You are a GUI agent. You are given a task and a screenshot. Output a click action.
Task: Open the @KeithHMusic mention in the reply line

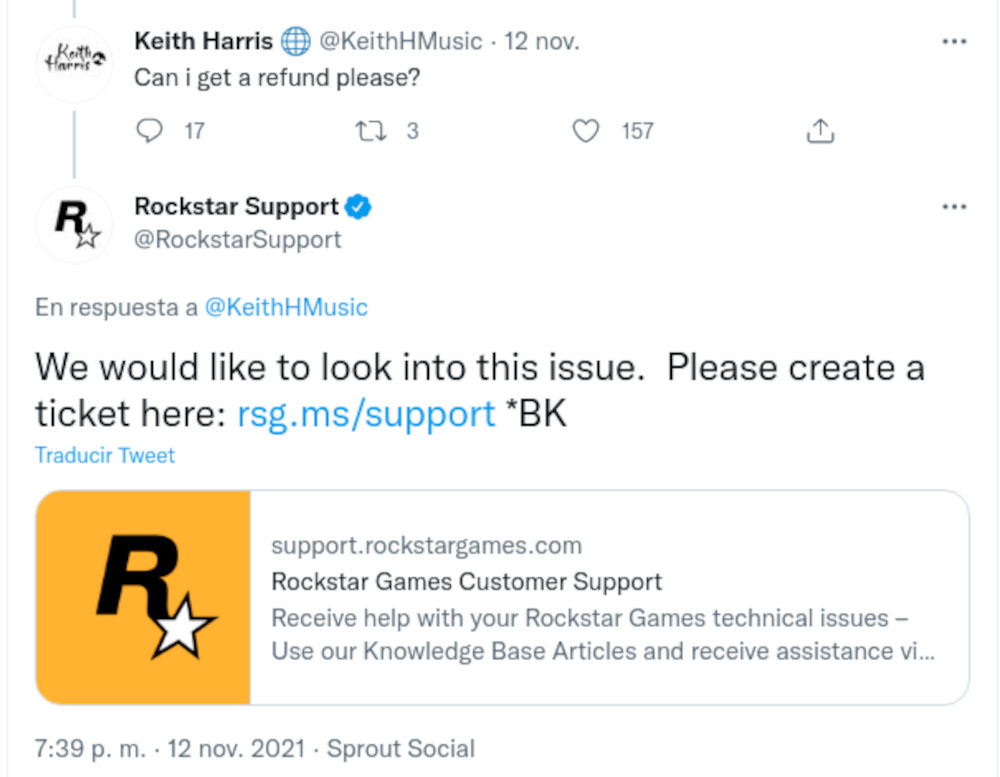pos(286,308)
